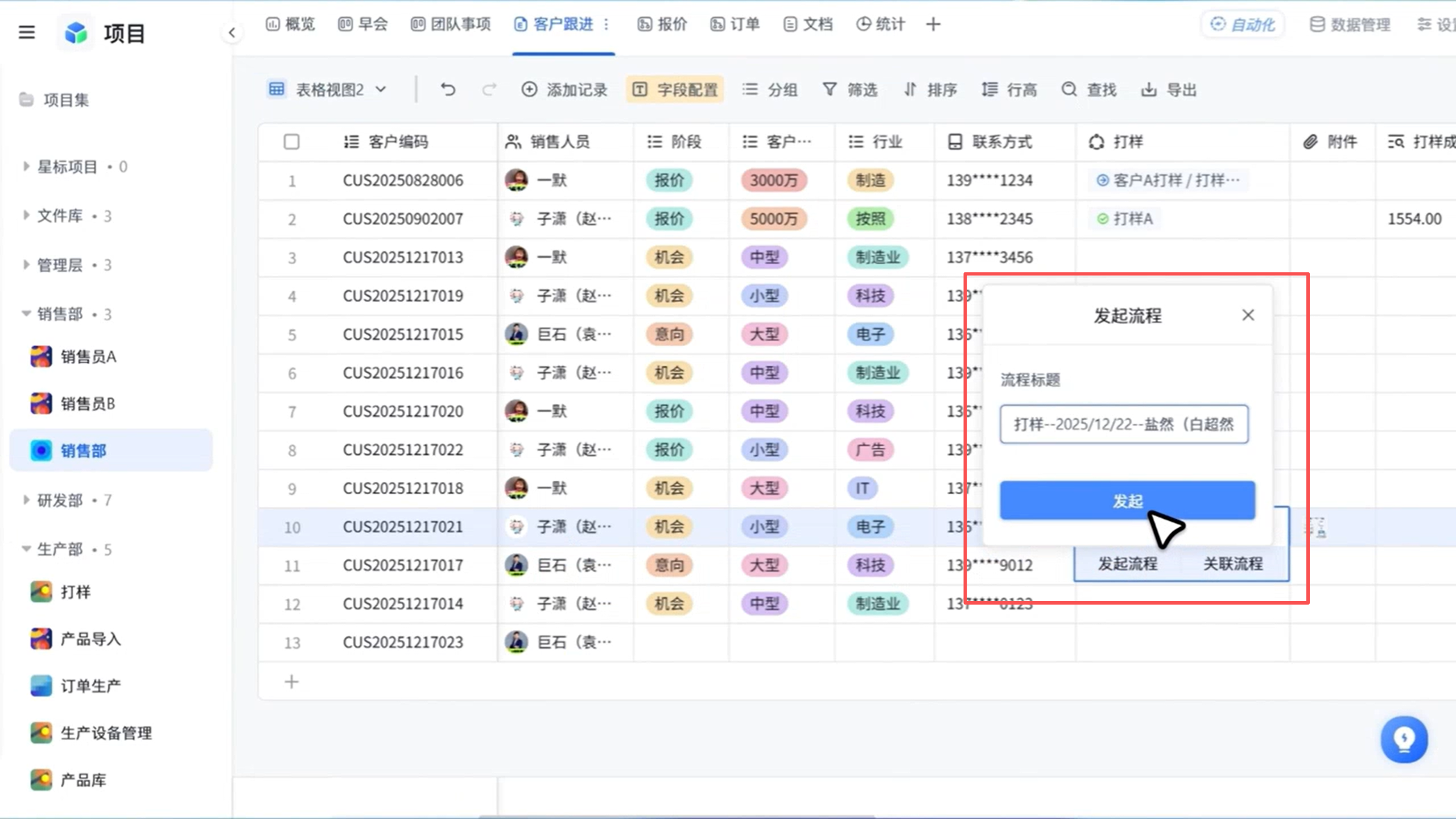Open 销售员B in the sidebar
The height and width of the screenshot is (819, 1456).
pos(73,403)
